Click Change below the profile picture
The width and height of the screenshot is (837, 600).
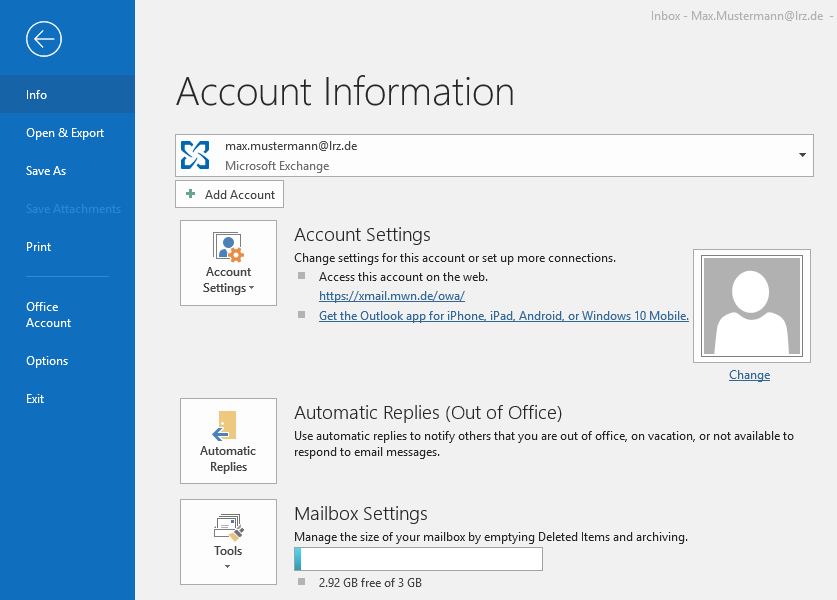[x=749, y=374]
